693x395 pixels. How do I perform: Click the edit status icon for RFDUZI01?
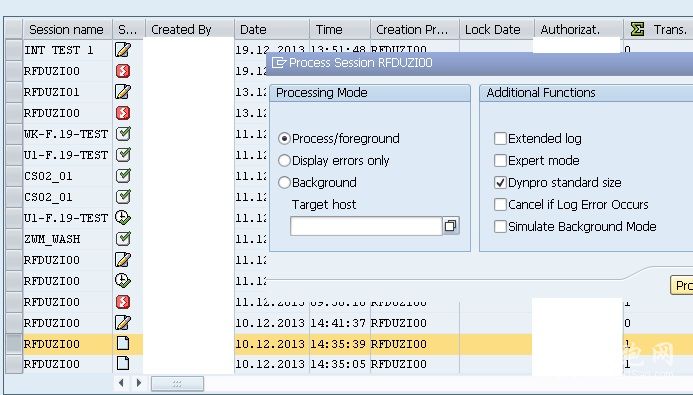[123, 91]
